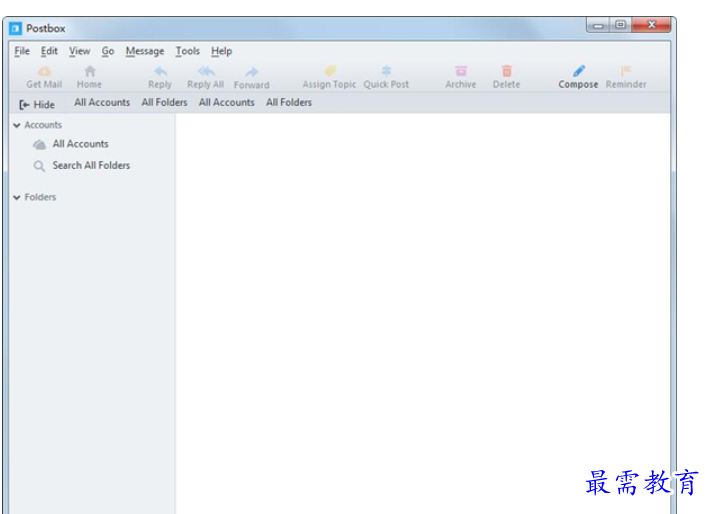This screenshot has width=707, height=514.
Task: Open the Help menu
Action: click(221, 51)
